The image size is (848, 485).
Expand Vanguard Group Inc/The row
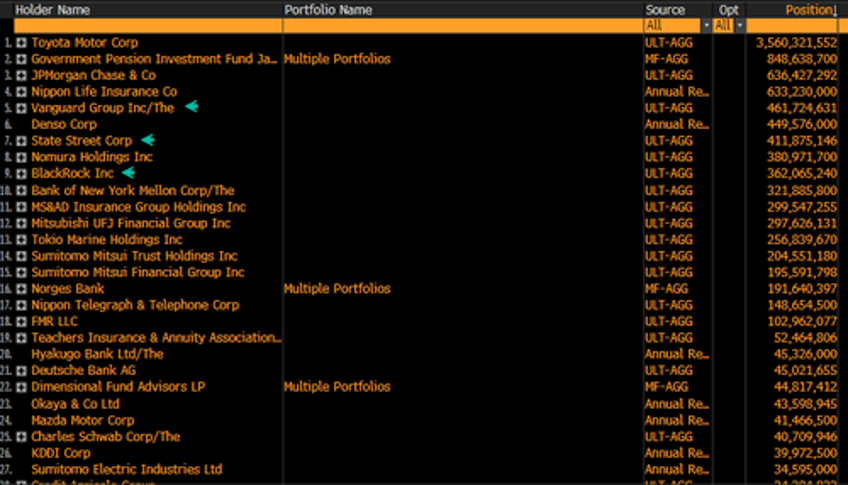(21, 108)
